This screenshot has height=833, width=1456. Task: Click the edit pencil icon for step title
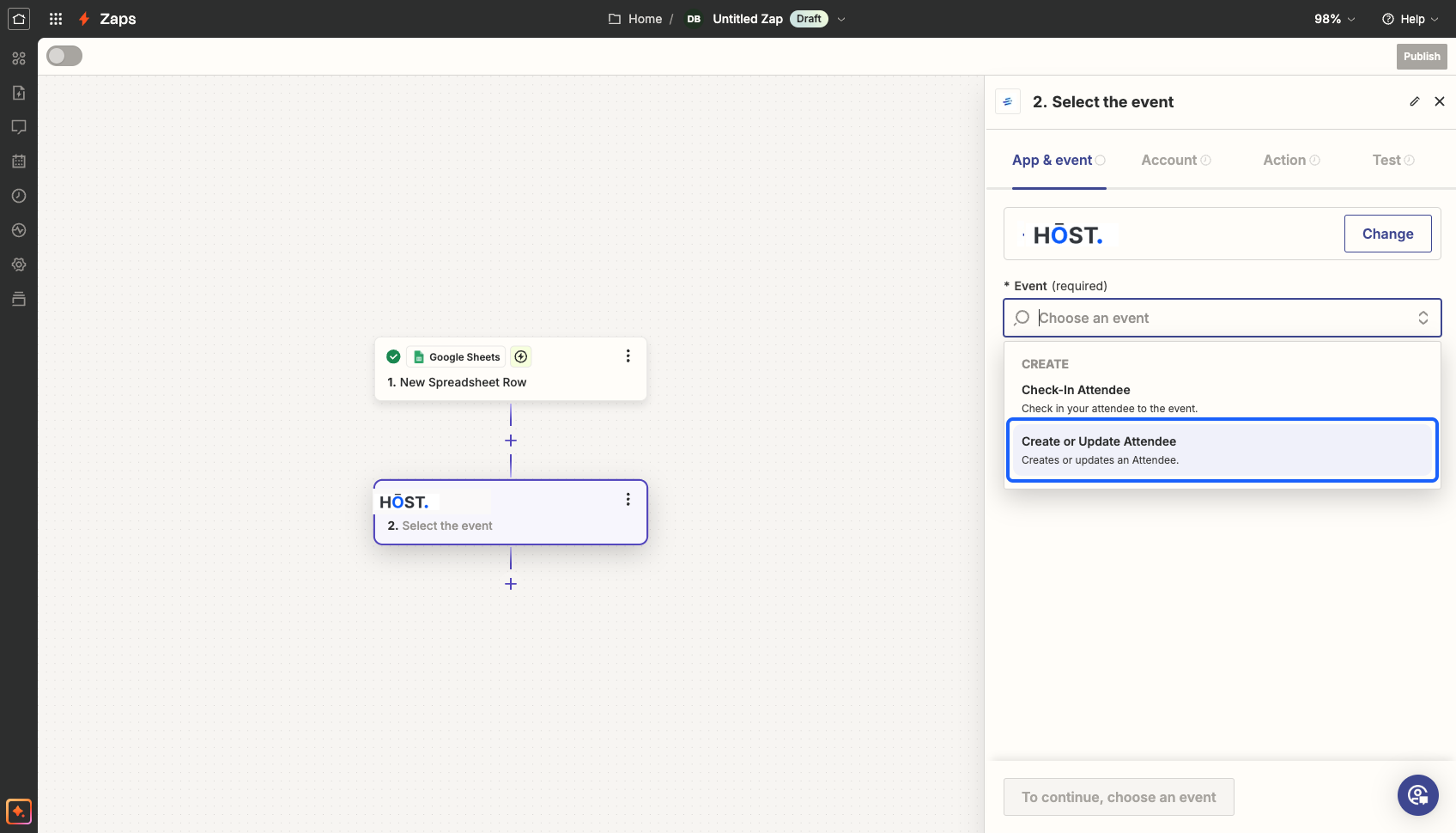[x=1415, y=101]
